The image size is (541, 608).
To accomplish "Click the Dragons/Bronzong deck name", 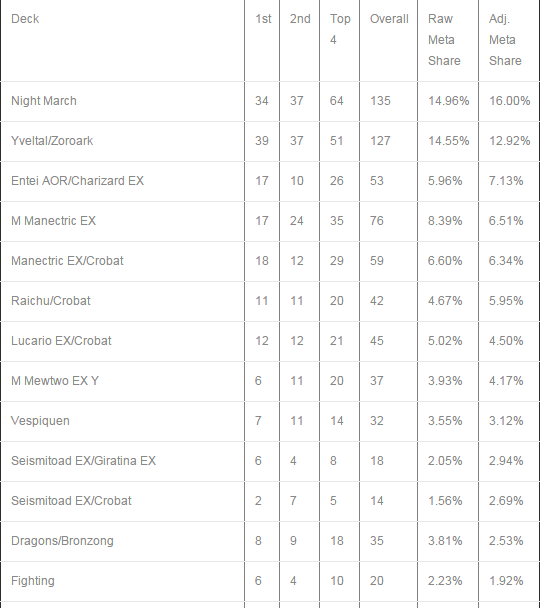I will pyautogui.click(x=62, y=541).
